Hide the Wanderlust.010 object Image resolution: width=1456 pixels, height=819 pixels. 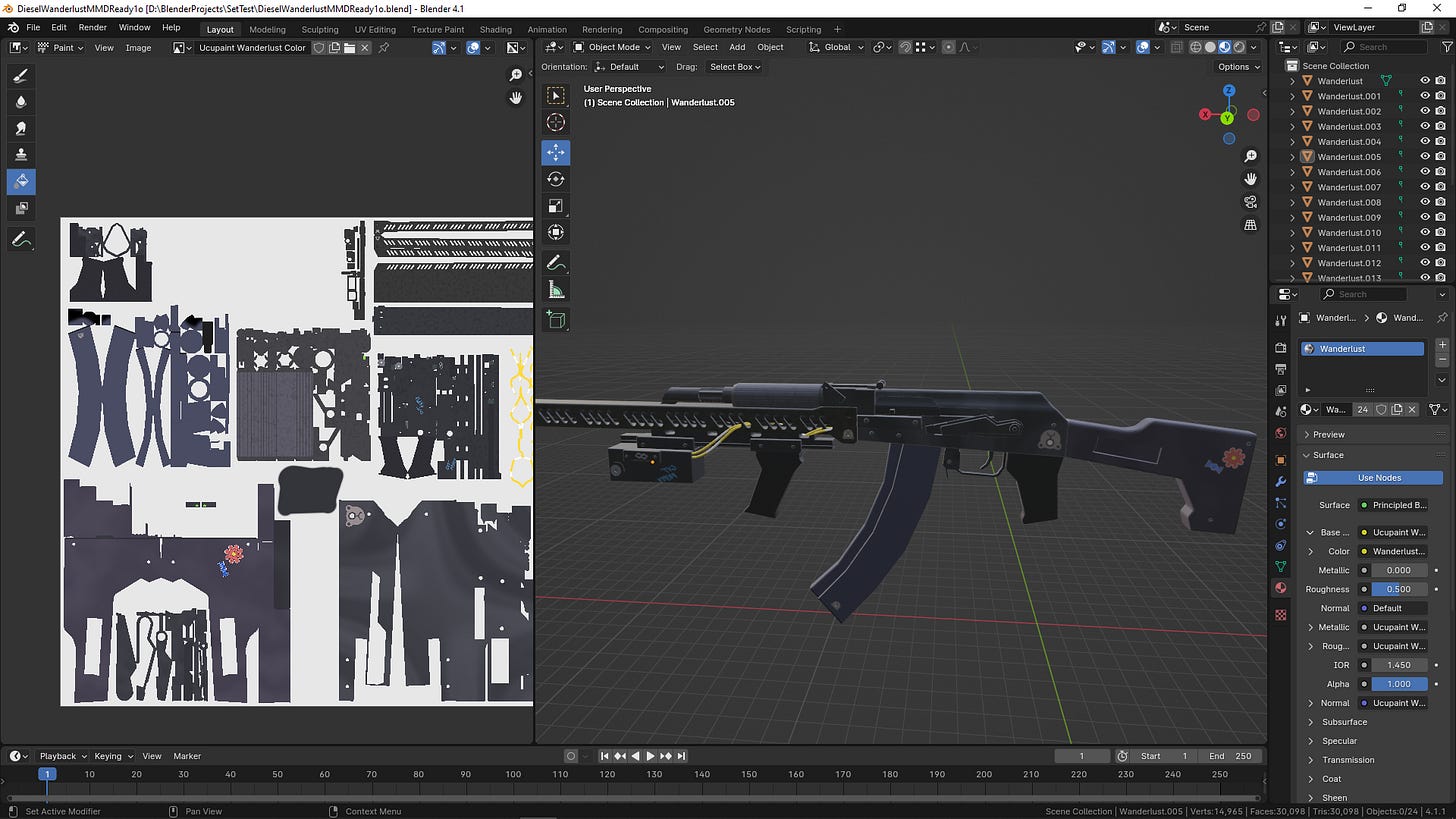1425,233
